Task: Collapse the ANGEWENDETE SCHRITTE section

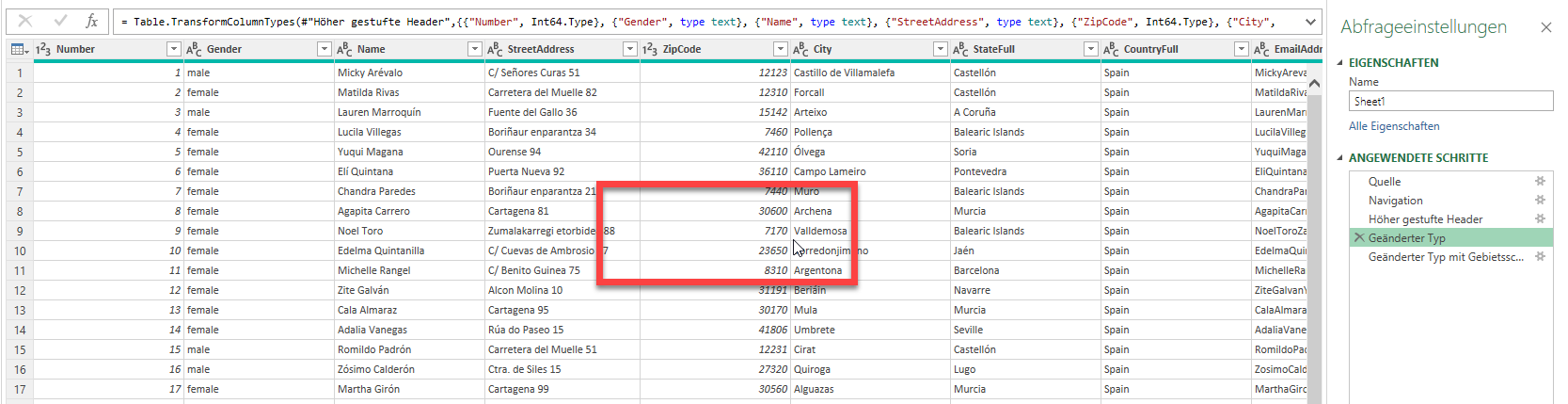Action: tap(1340, 158)
